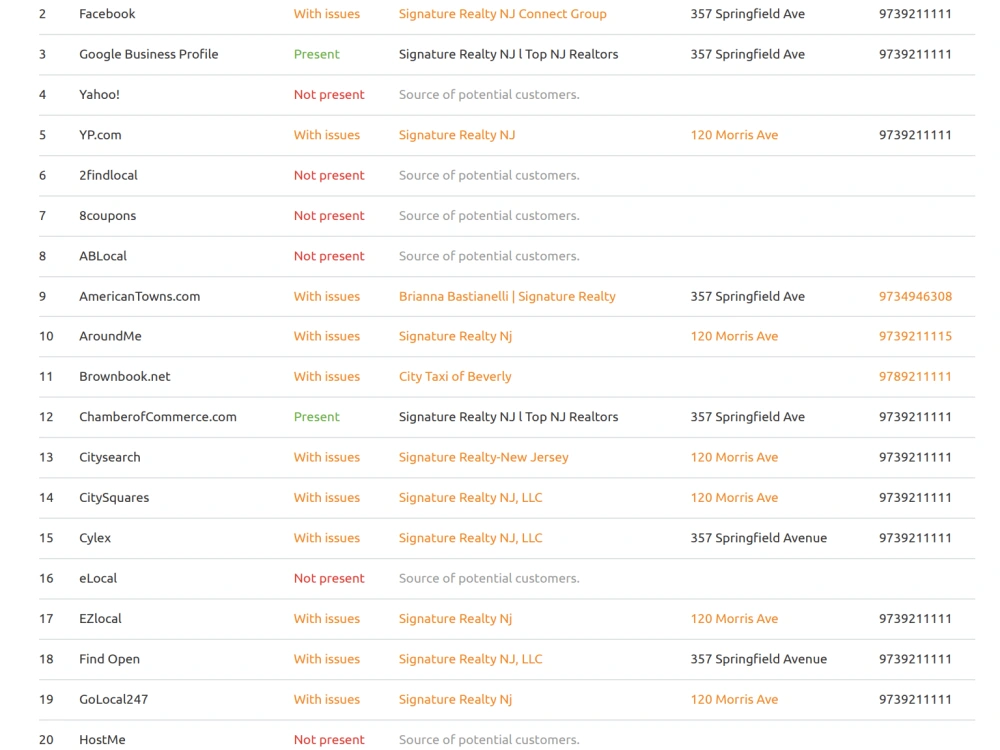Image resolution: width=1000 pixels, height=750 pixels.
Task: Click 357 Springfield Ave in AmericanTowns.com row
Action: (747, 296)
